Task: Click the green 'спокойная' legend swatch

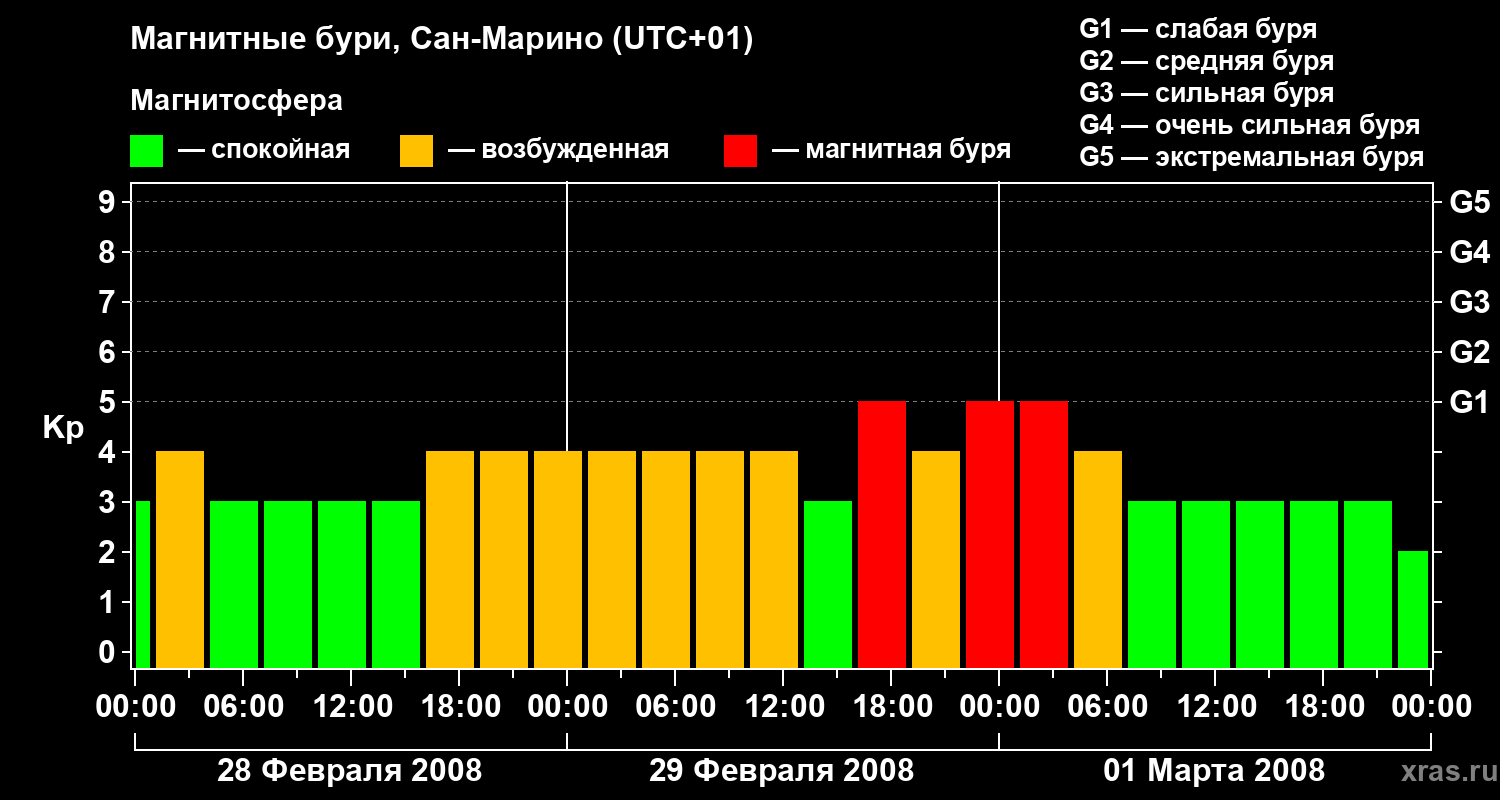Action: coord(147,151)
